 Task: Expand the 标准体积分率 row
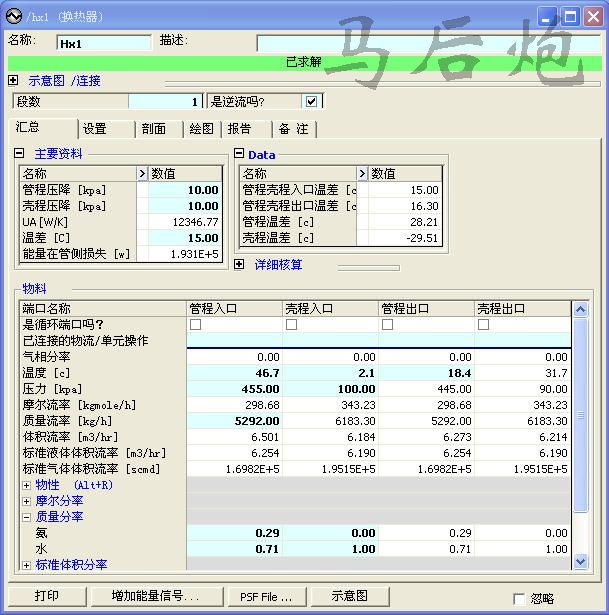tap(27, 565)
